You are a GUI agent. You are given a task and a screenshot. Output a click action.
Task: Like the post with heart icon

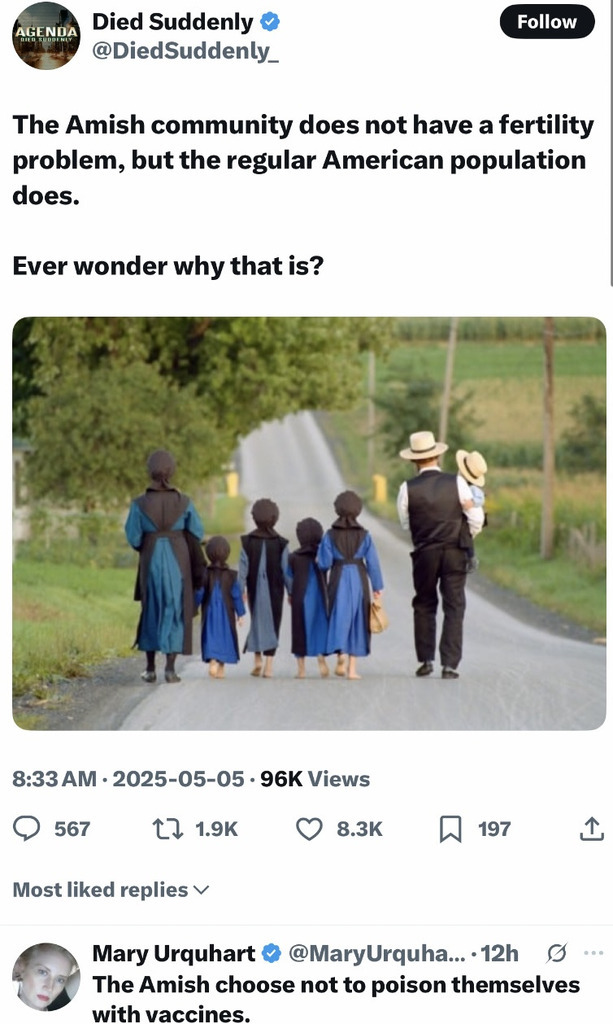309,829
